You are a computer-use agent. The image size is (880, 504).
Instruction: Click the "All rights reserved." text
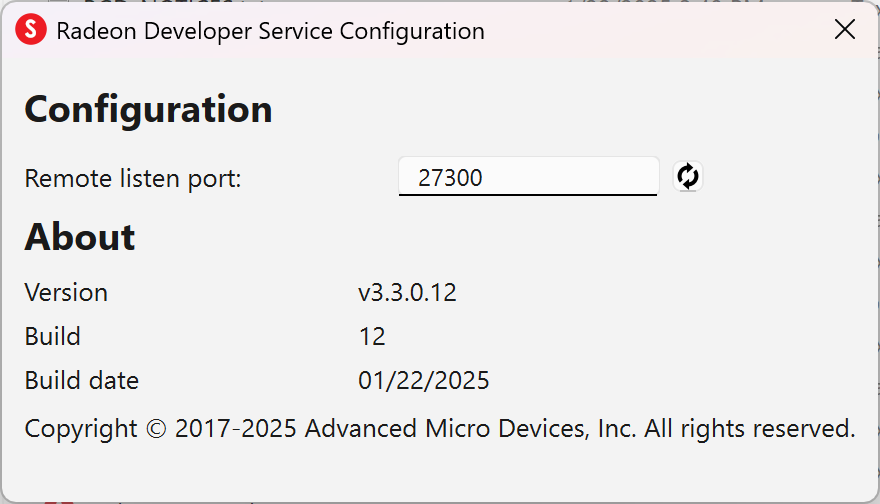tap(749, 429)
